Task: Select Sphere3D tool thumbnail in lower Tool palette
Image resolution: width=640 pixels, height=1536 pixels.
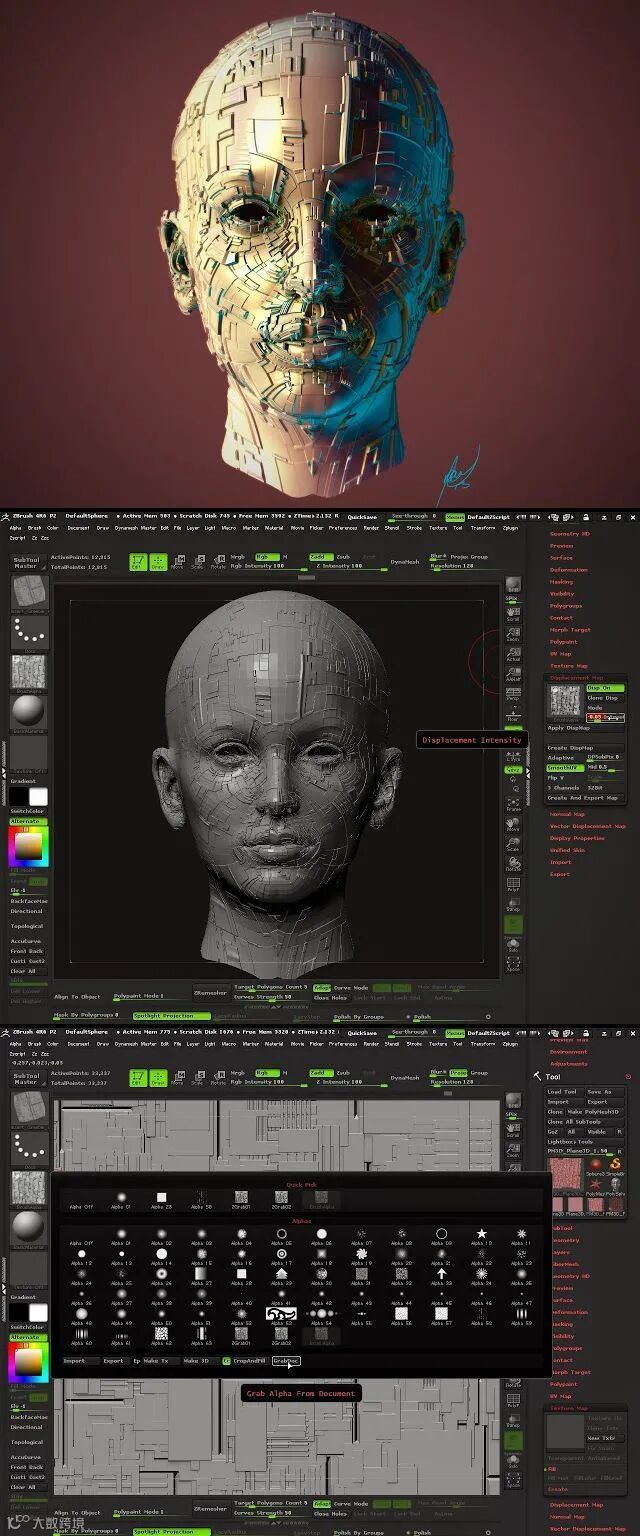Action: [x=595, y=1165]
